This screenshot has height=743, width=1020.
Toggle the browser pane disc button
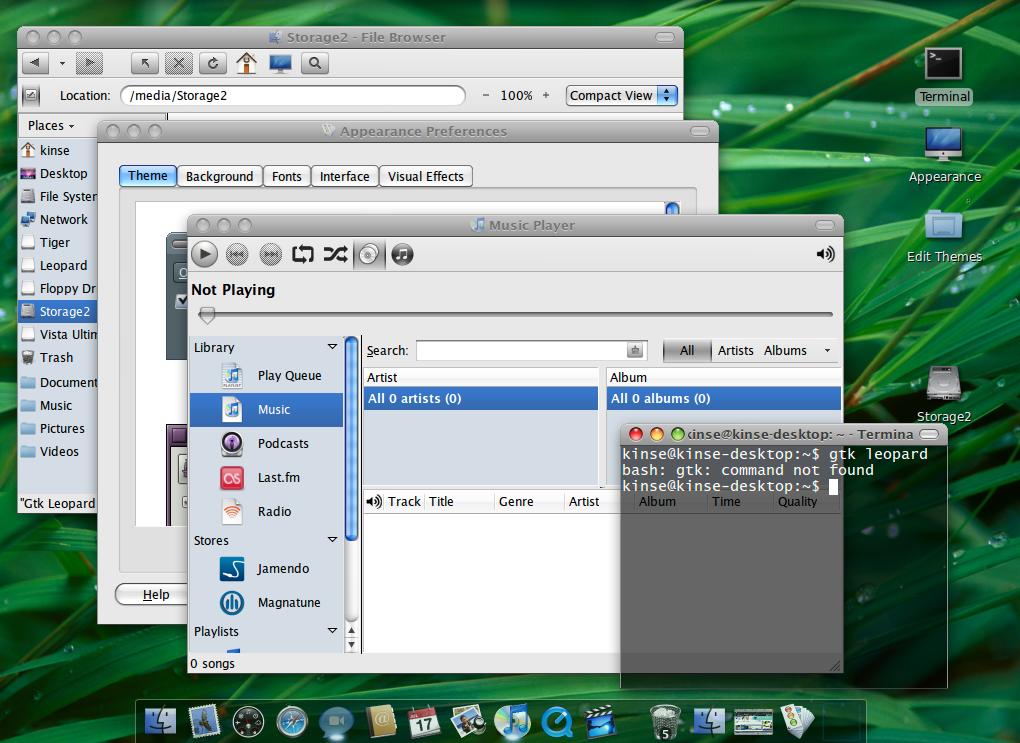point(369,254)
